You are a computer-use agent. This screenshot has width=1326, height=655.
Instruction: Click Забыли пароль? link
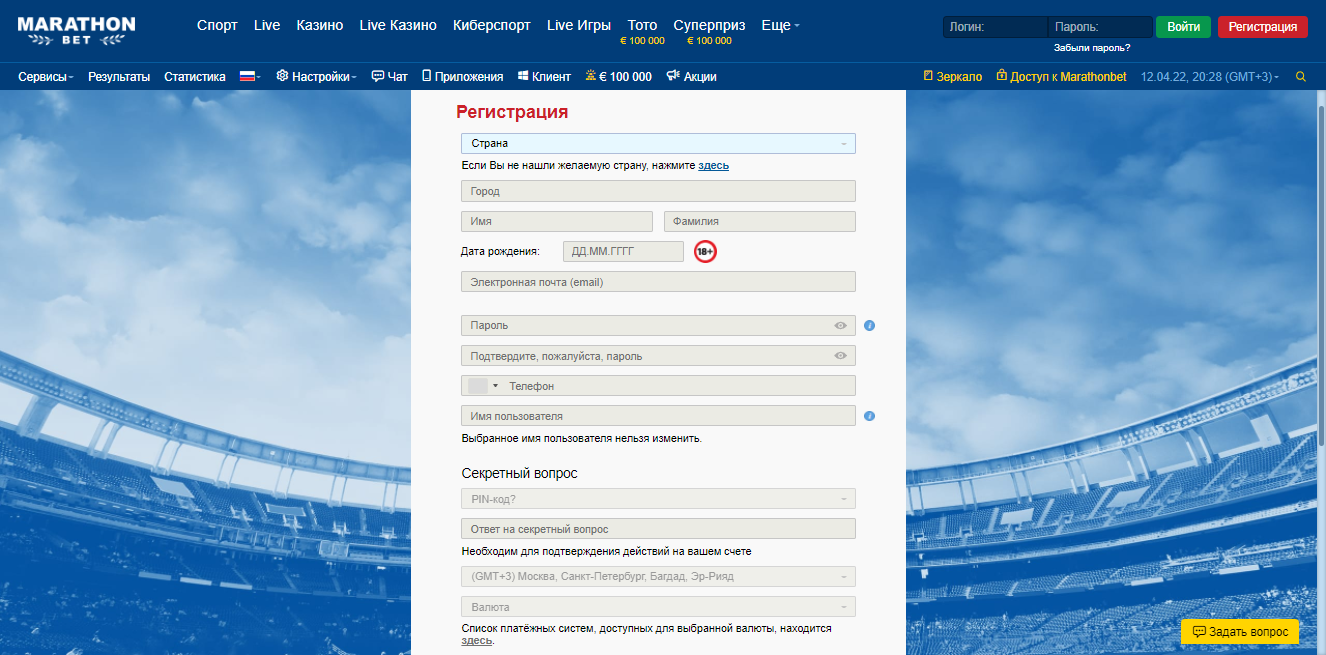(1092, 48)
